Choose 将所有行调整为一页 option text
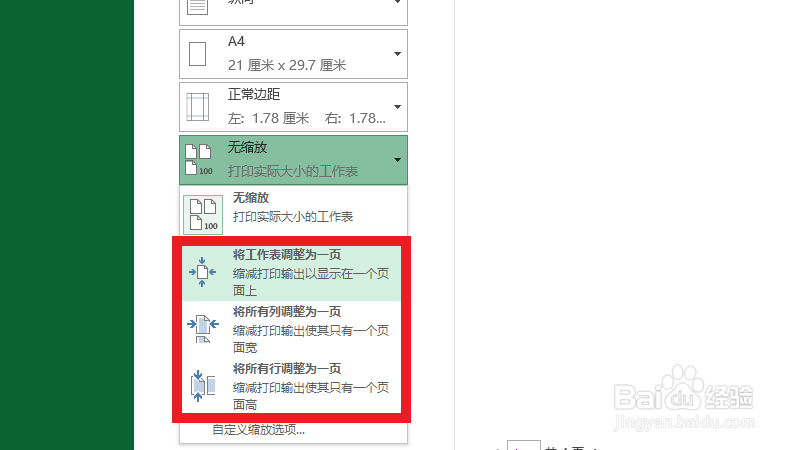 [x=287, y=369]
